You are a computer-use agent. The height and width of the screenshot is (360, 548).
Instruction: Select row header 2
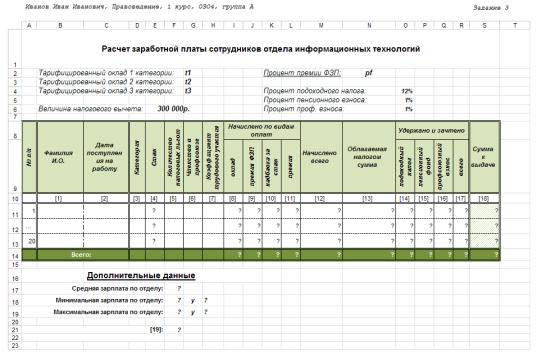click(15, 73)
